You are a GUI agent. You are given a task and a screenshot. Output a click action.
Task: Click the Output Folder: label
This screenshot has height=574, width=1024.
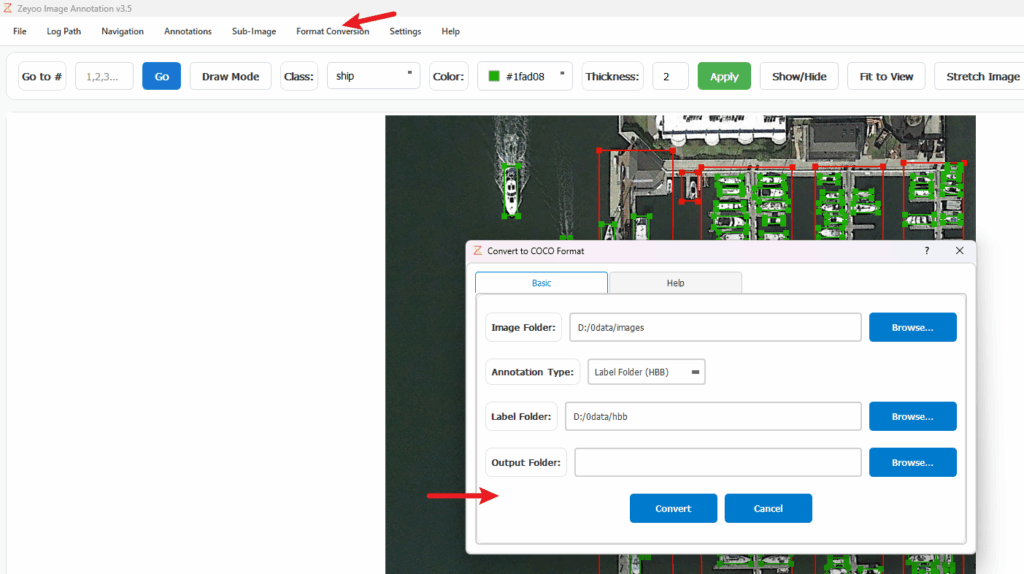(526, 462)
